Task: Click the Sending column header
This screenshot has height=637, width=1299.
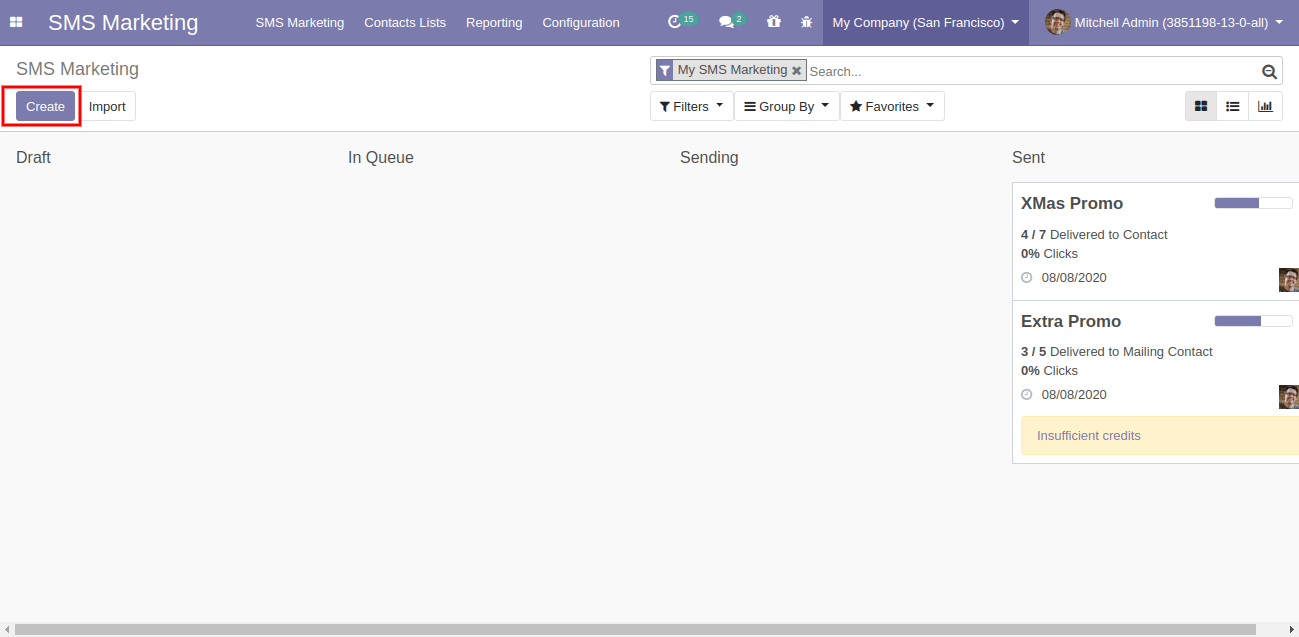Action: tap(709, 157)
